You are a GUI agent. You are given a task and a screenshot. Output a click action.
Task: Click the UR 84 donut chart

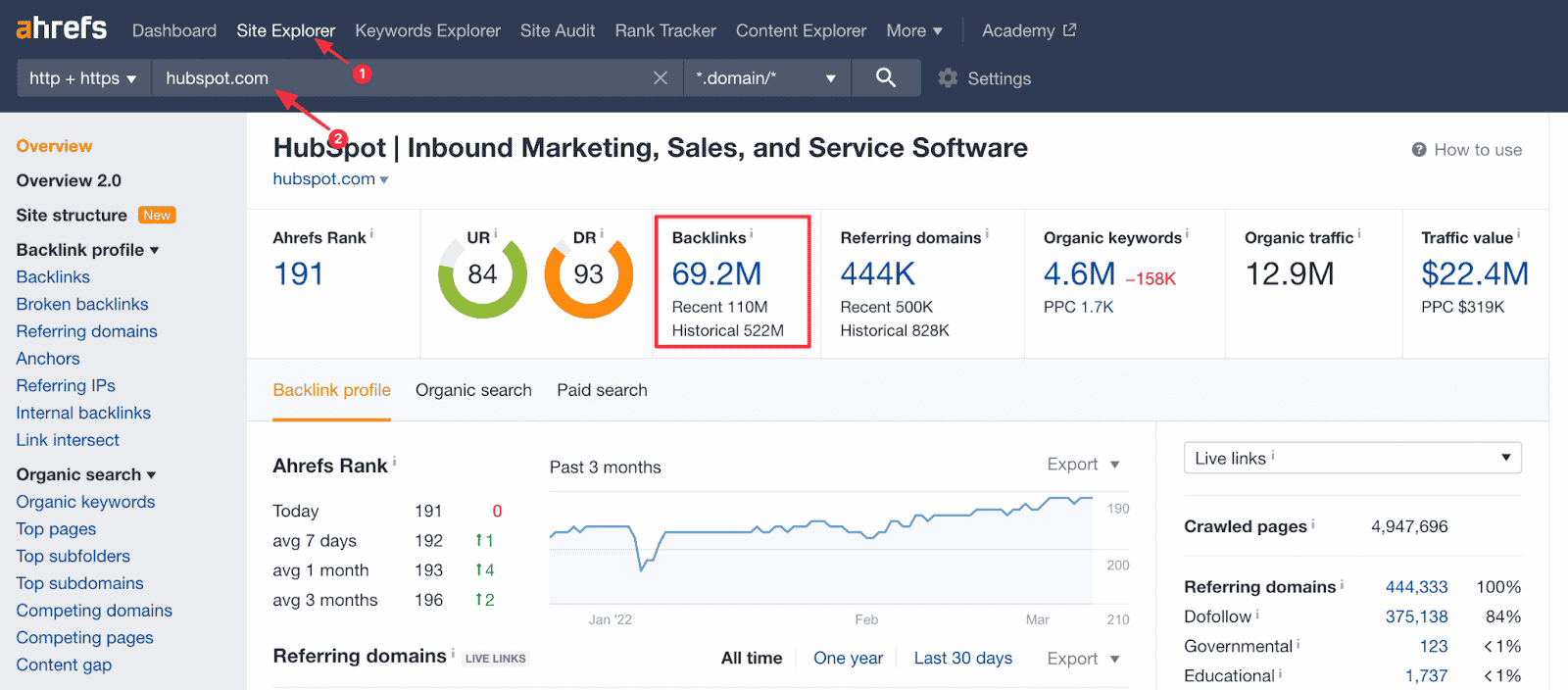(x=482, y=275)
